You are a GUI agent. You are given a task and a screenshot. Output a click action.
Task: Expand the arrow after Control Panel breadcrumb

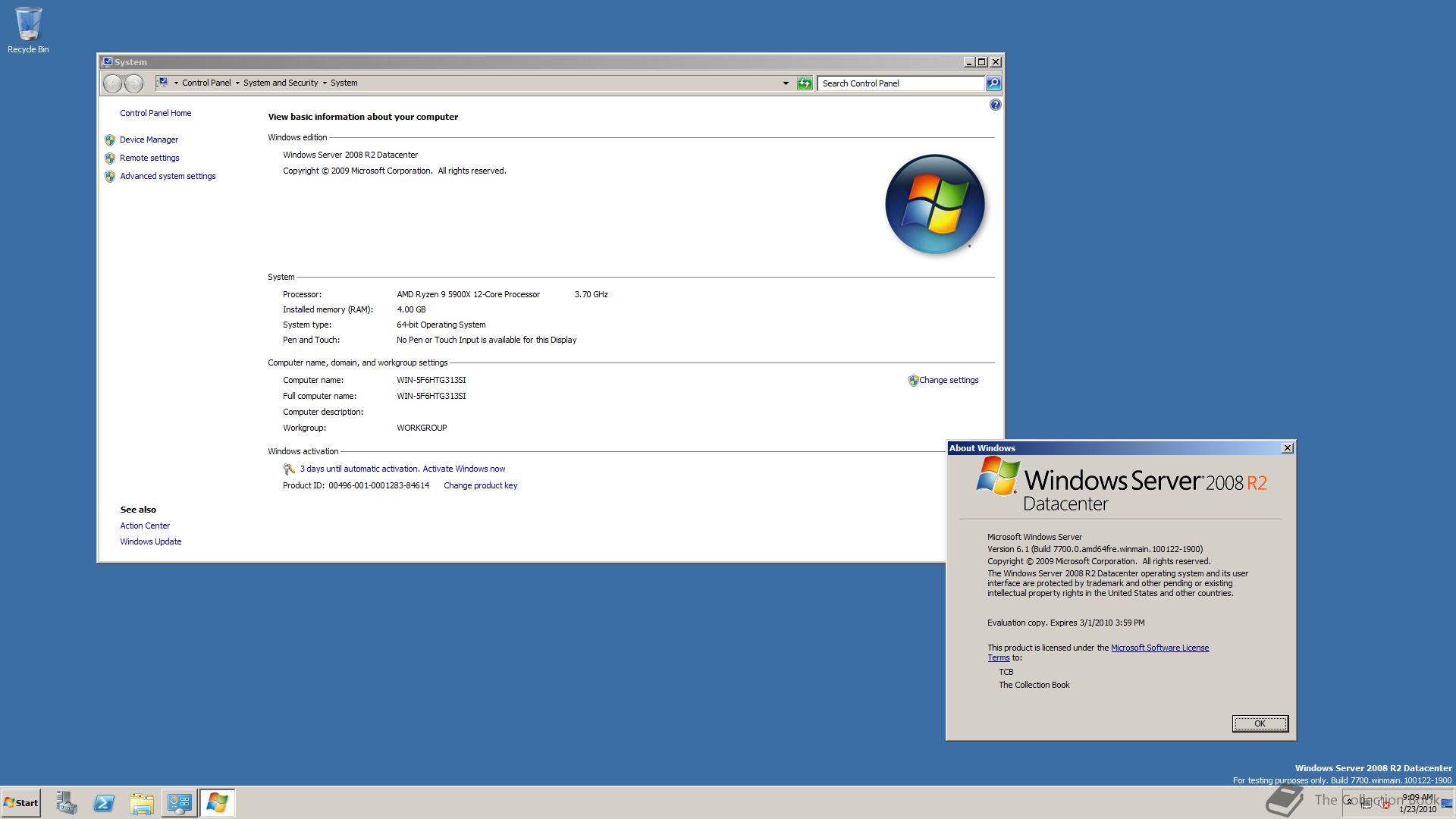237,83
